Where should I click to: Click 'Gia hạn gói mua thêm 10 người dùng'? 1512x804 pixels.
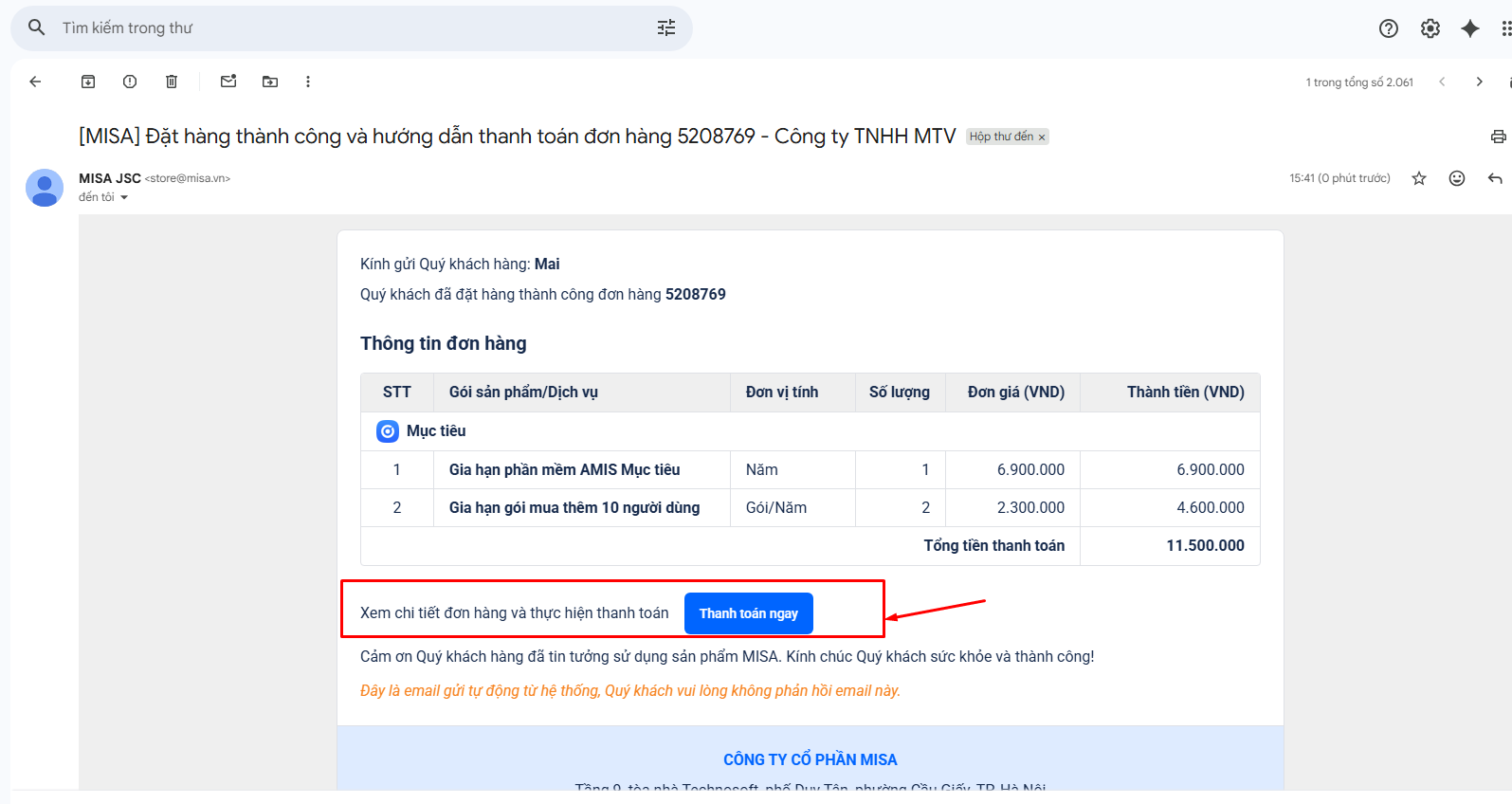pos(574,507)
